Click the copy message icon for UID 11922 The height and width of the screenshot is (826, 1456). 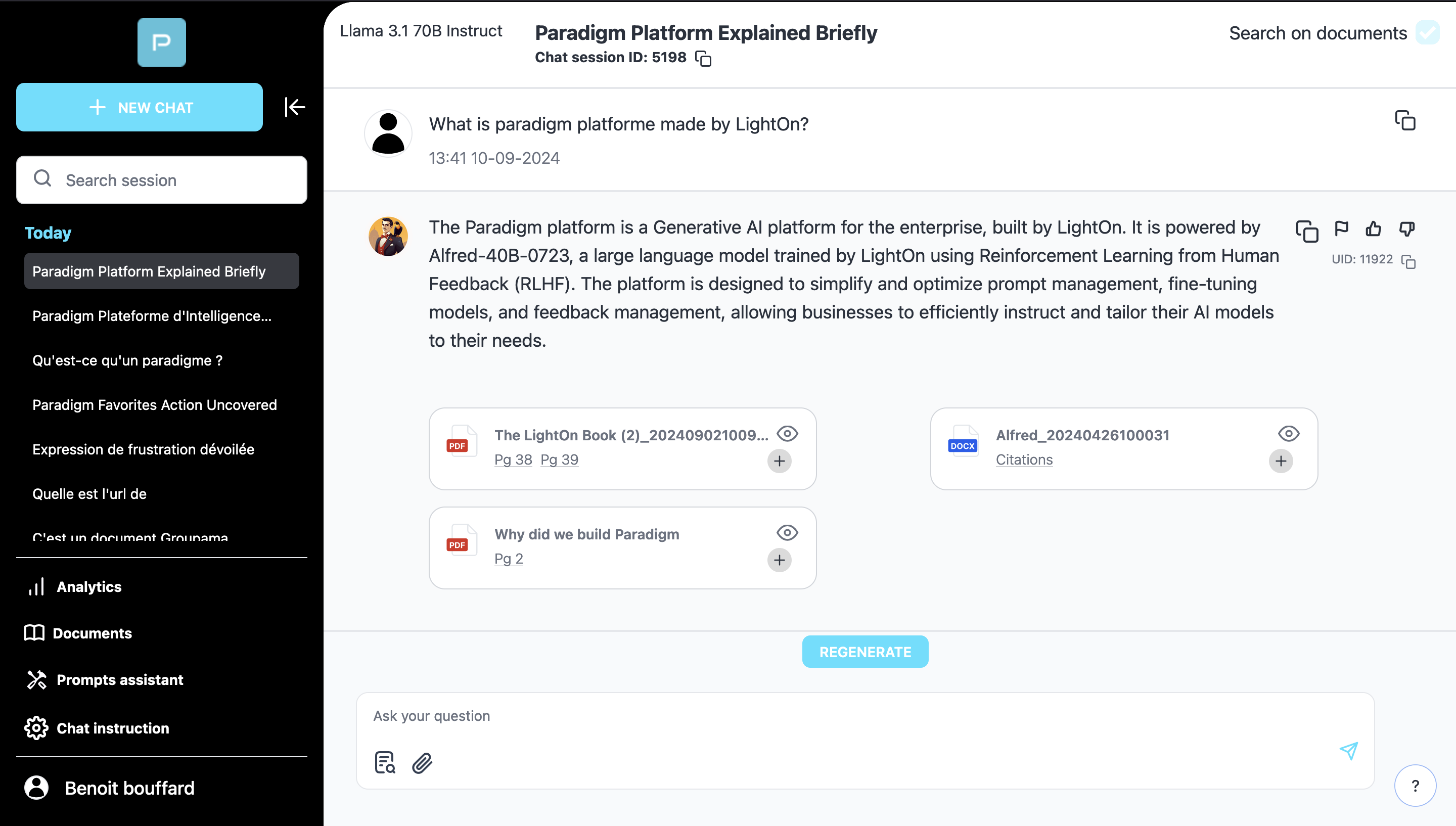coord(1409,261)
